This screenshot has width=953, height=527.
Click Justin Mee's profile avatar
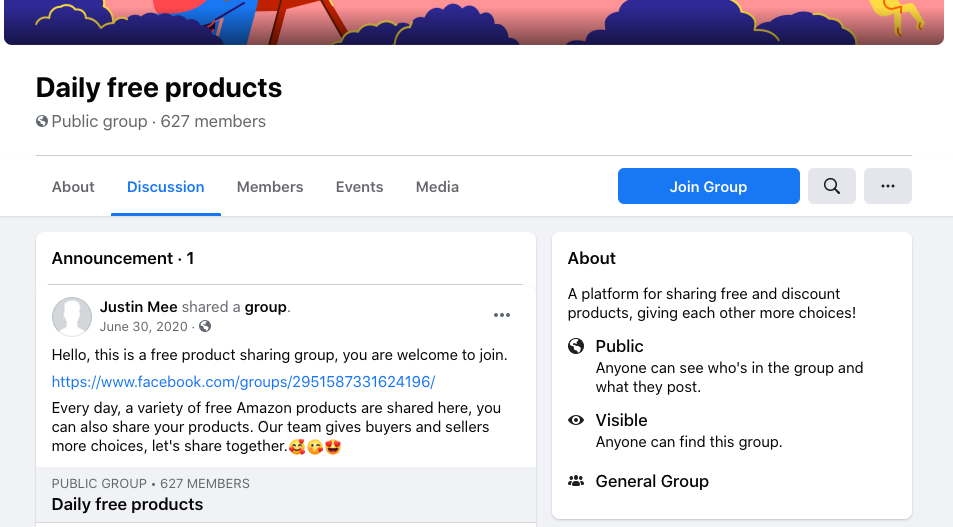click(x=72, y=316)
